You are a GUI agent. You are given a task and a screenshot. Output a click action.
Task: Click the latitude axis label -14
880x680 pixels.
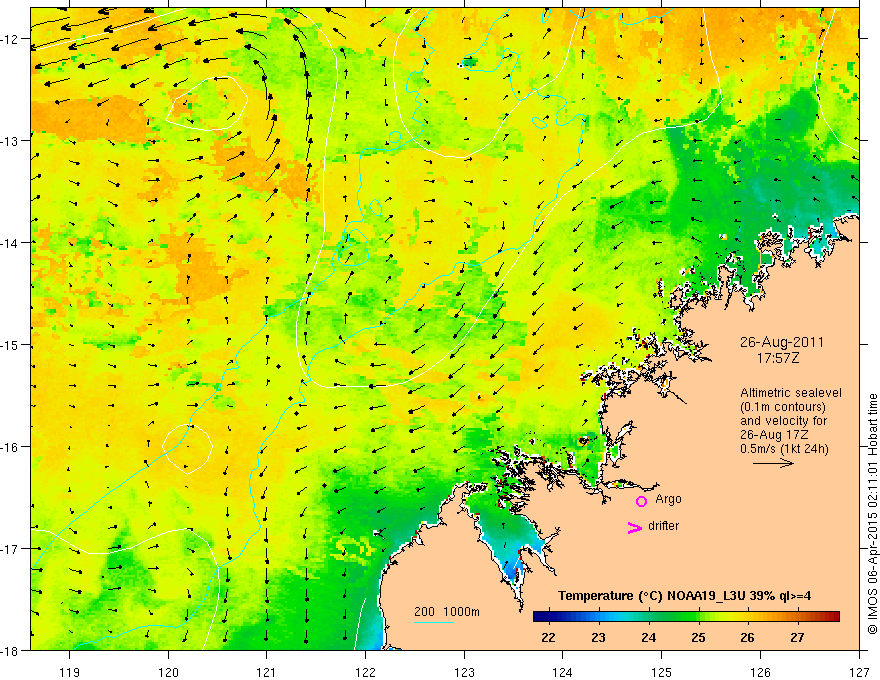coord(10,242)
